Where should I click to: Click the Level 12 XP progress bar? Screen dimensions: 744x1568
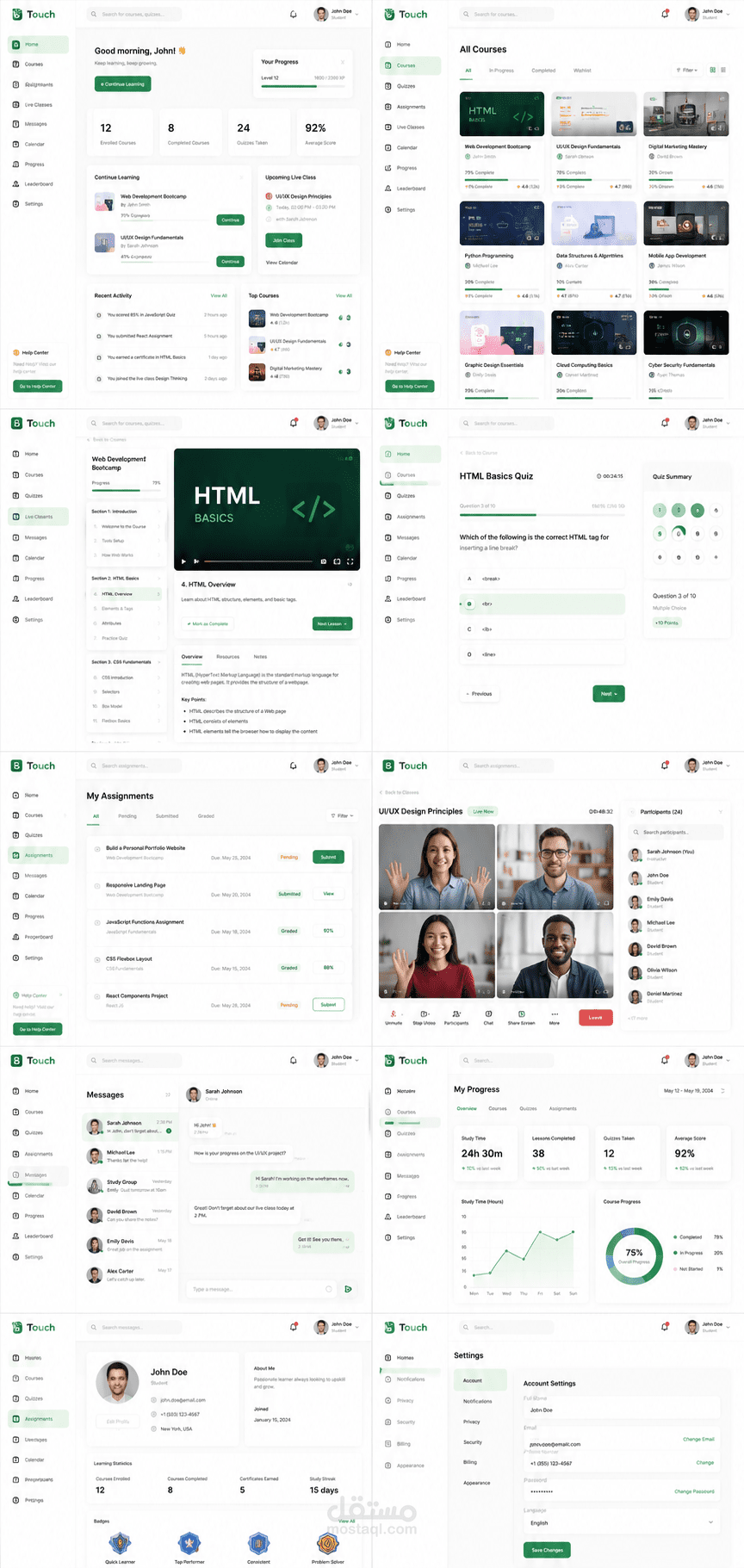(x=303, y=86)
